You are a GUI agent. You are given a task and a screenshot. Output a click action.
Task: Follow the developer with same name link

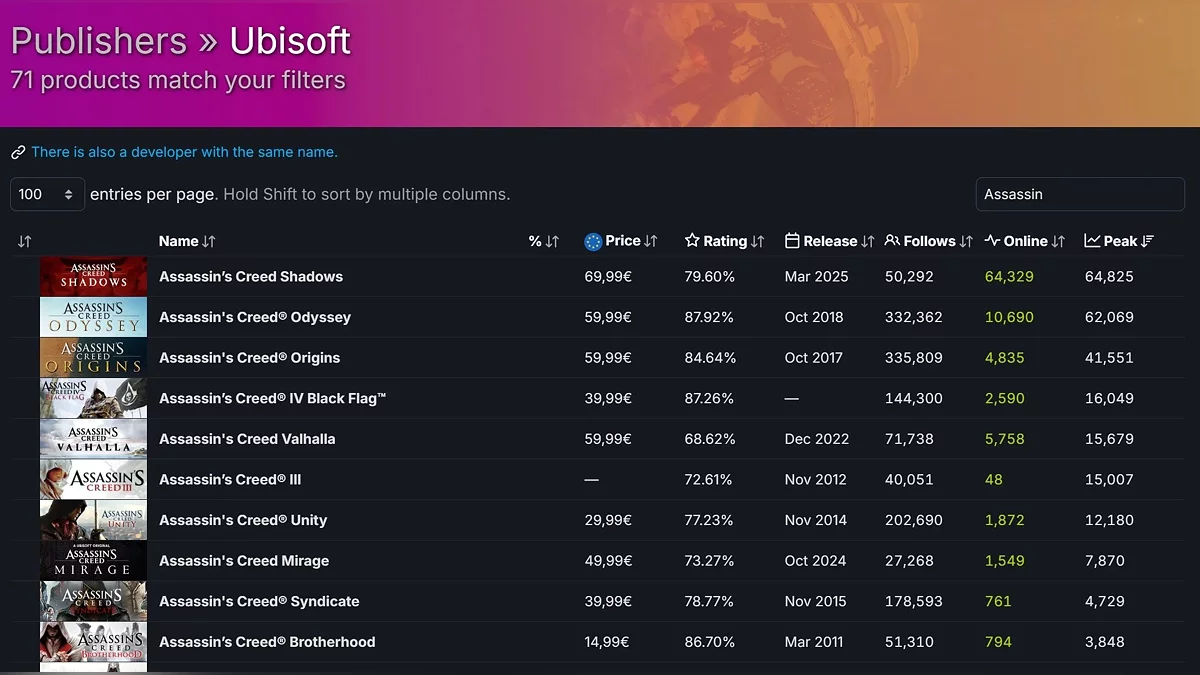(184, 152)
